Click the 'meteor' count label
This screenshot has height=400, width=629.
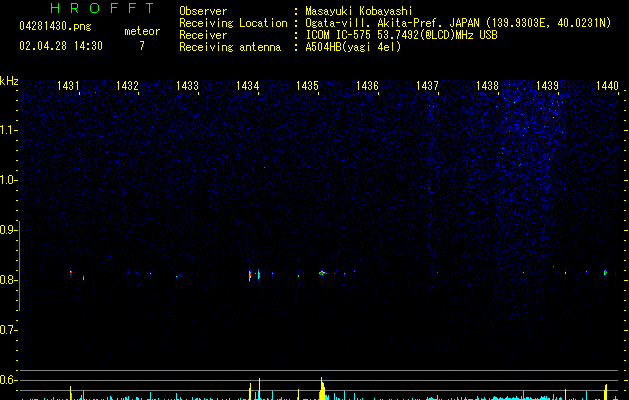point(142,31)
